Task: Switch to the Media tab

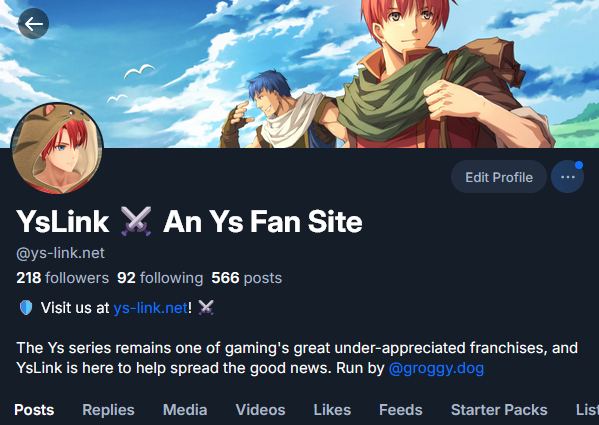Action: click(185, 410)
